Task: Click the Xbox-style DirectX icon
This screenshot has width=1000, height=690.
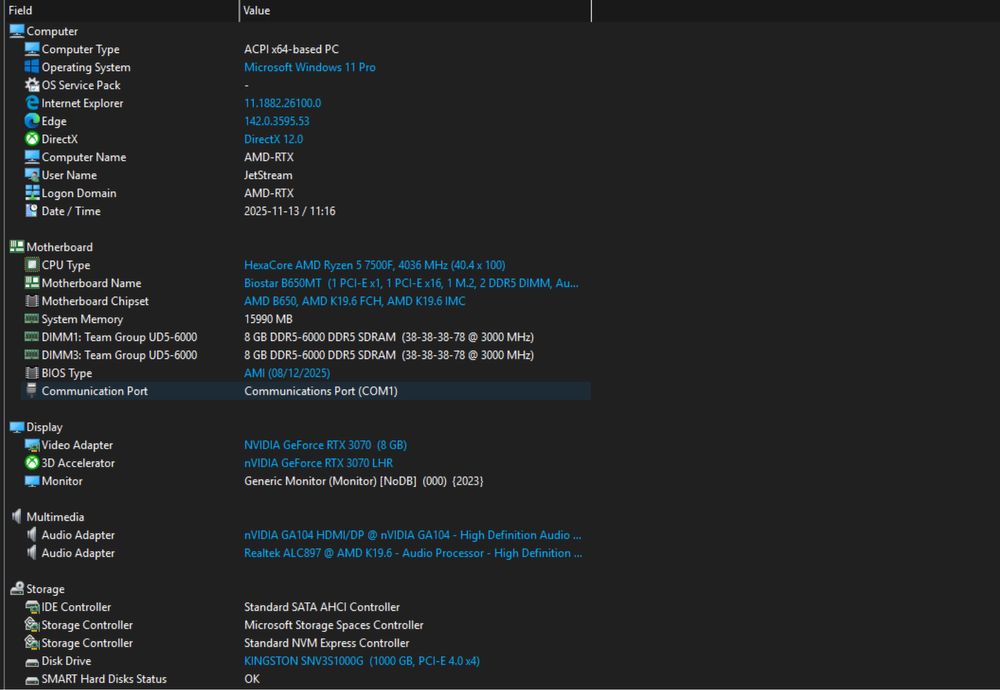Action: click(x=32, y=138)
